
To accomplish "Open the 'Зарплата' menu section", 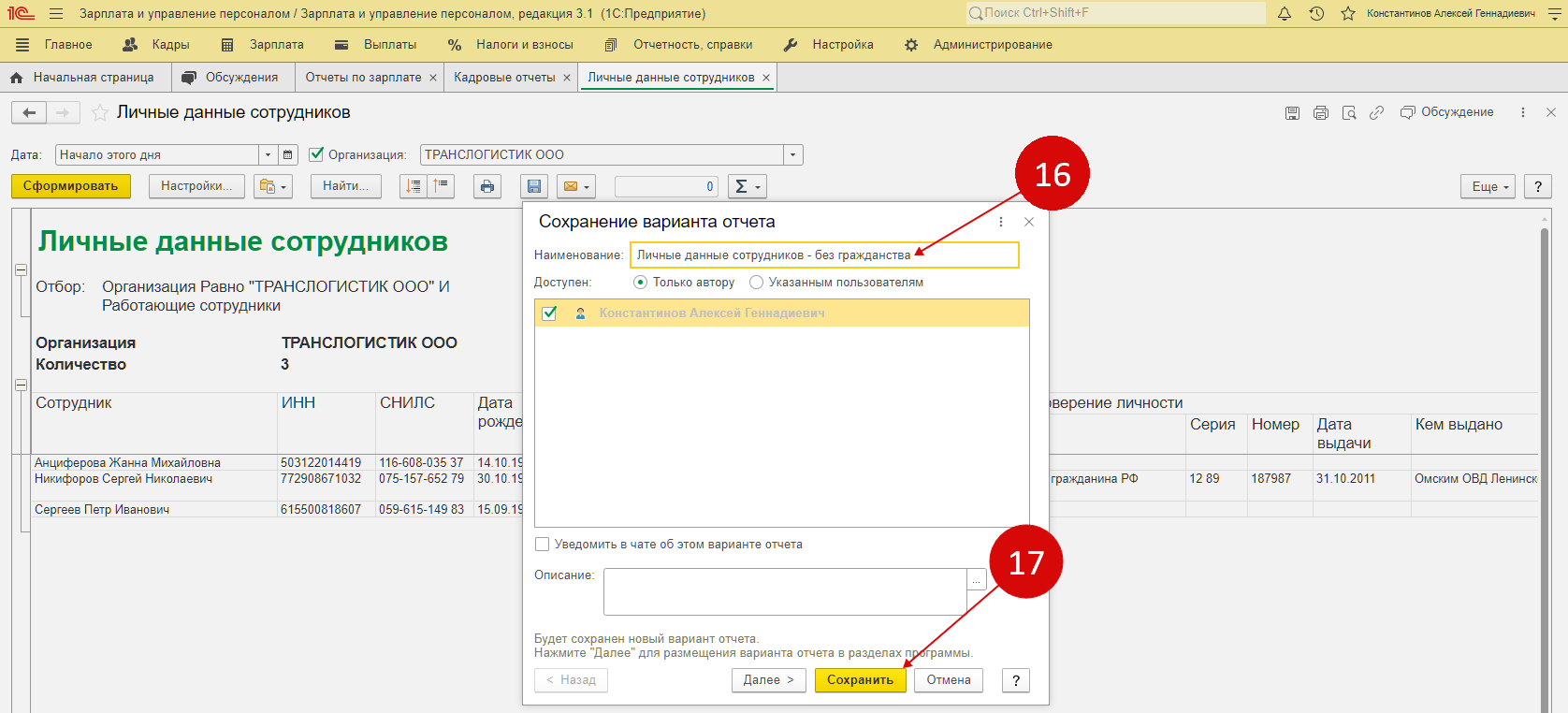I will click(276, 45).
